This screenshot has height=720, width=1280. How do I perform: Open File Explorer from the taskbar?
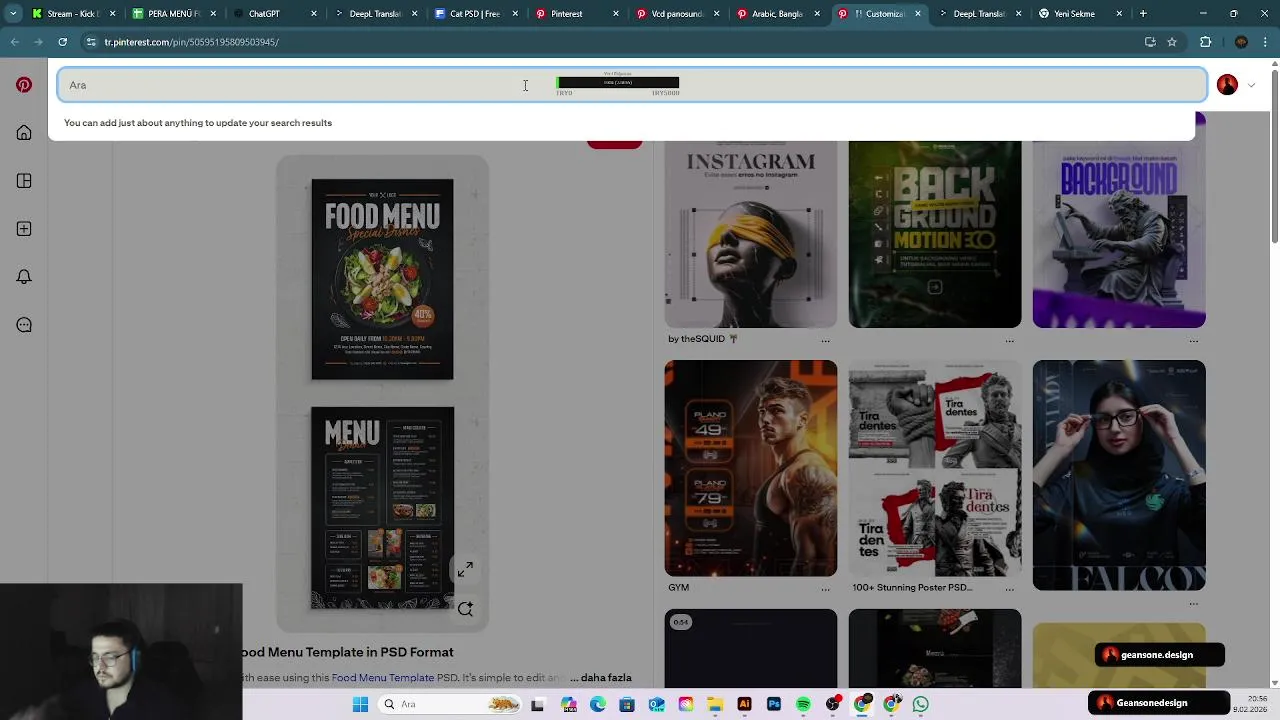[715, 704]
